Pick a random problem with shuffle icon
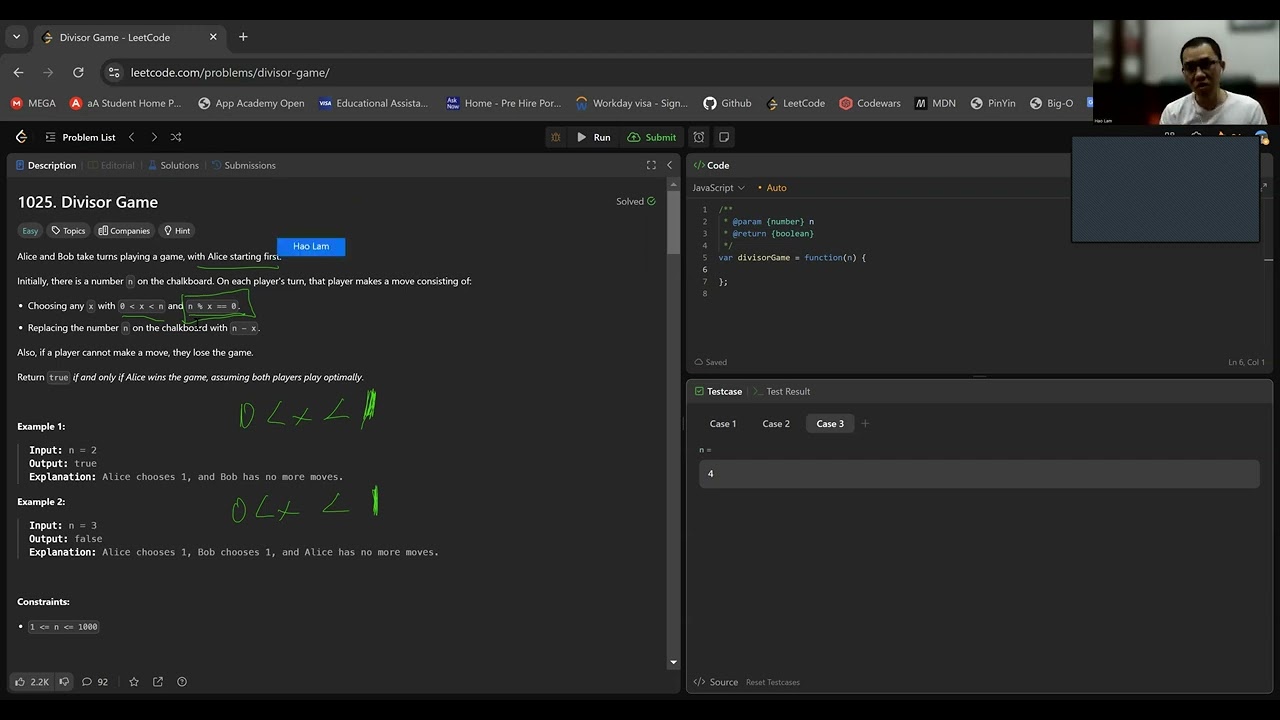This screenshot has height=720, width=1280. click(x=176, y=137)
